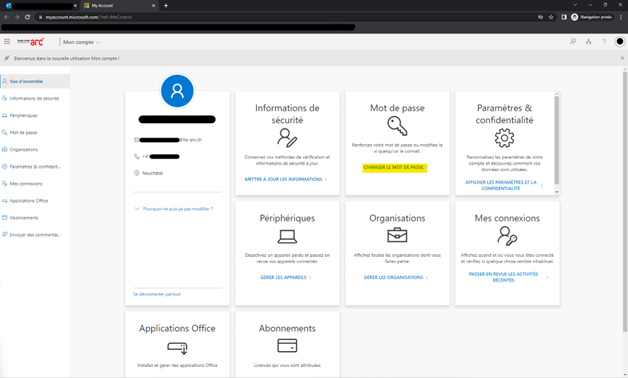
Task: Click the feedback person icon in header
Action: [573, 41]
